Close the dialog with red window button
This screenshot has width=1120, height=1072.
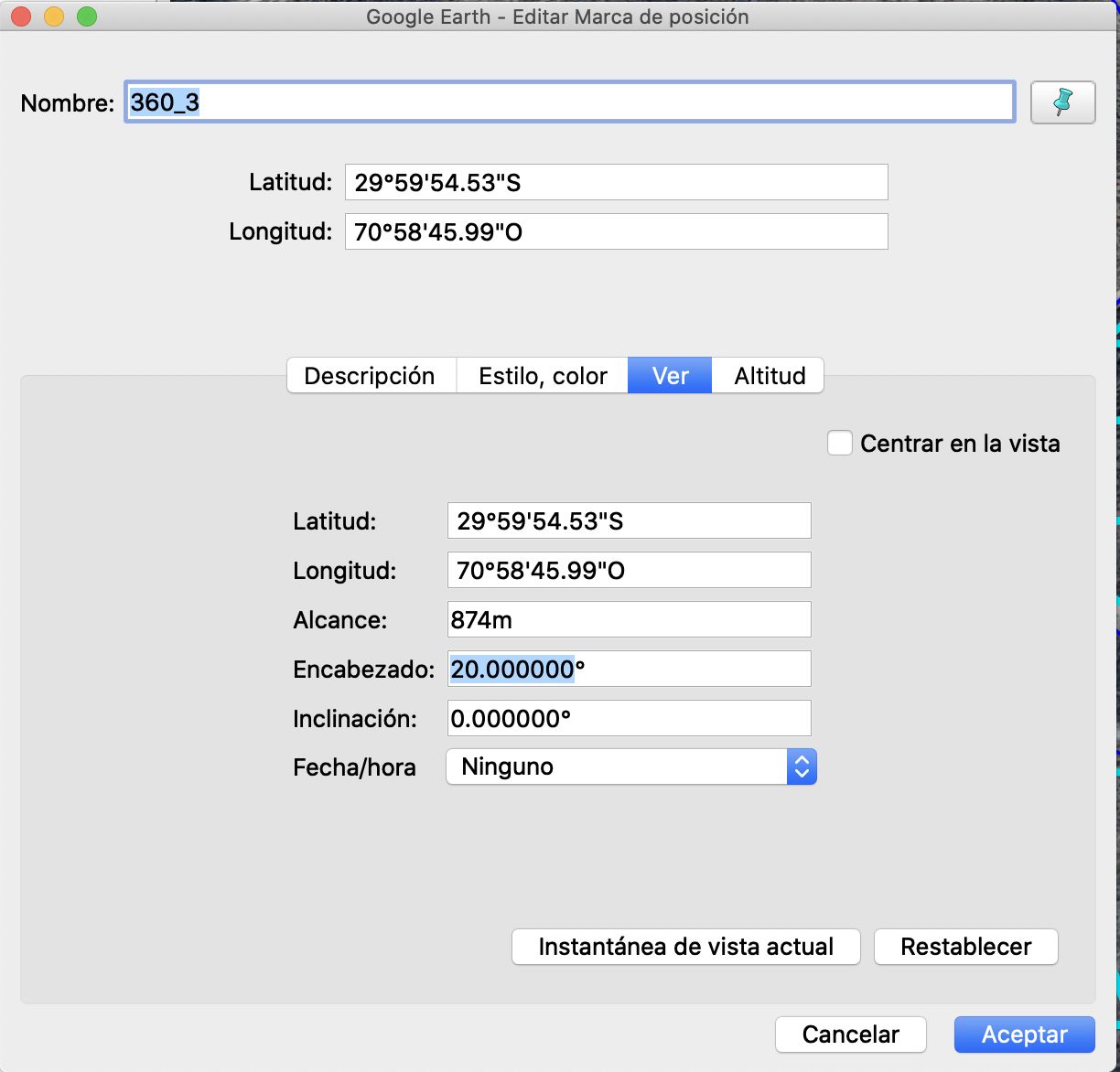[21, 16]
